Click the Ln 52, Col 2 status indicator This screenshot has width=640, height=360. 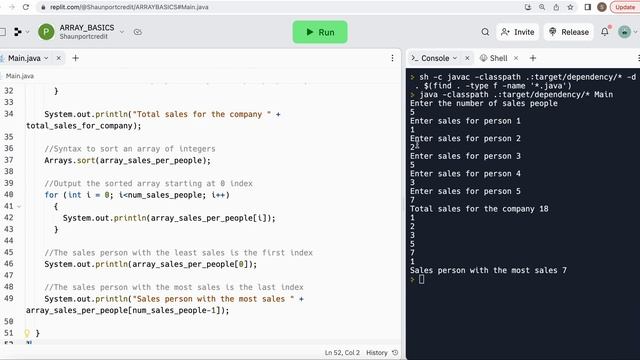click(x=342, y=353)
